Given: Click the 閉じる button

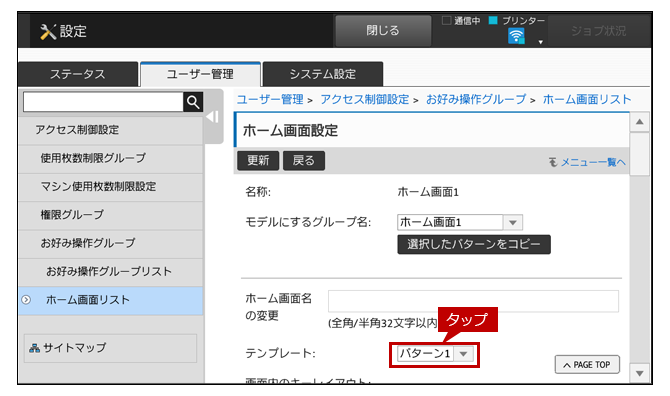Looking at the screenshot, I should coord(383,30).
